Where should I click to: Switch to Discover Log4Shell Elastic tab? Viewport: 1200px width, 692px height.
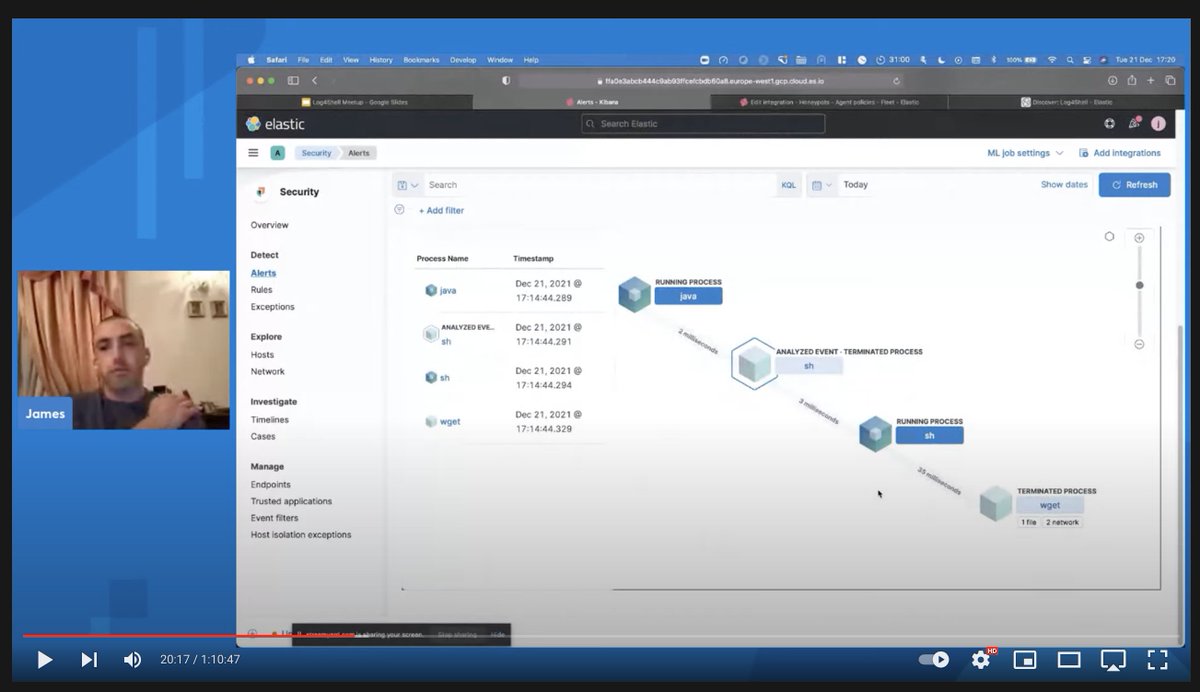[x=1066, y=102]
